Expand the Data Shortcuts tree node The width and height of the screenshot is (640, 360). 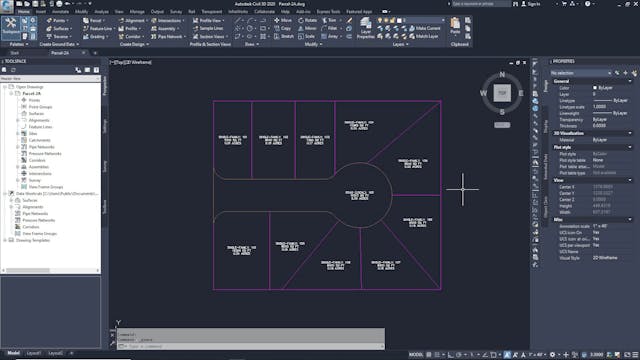point(5,193)
